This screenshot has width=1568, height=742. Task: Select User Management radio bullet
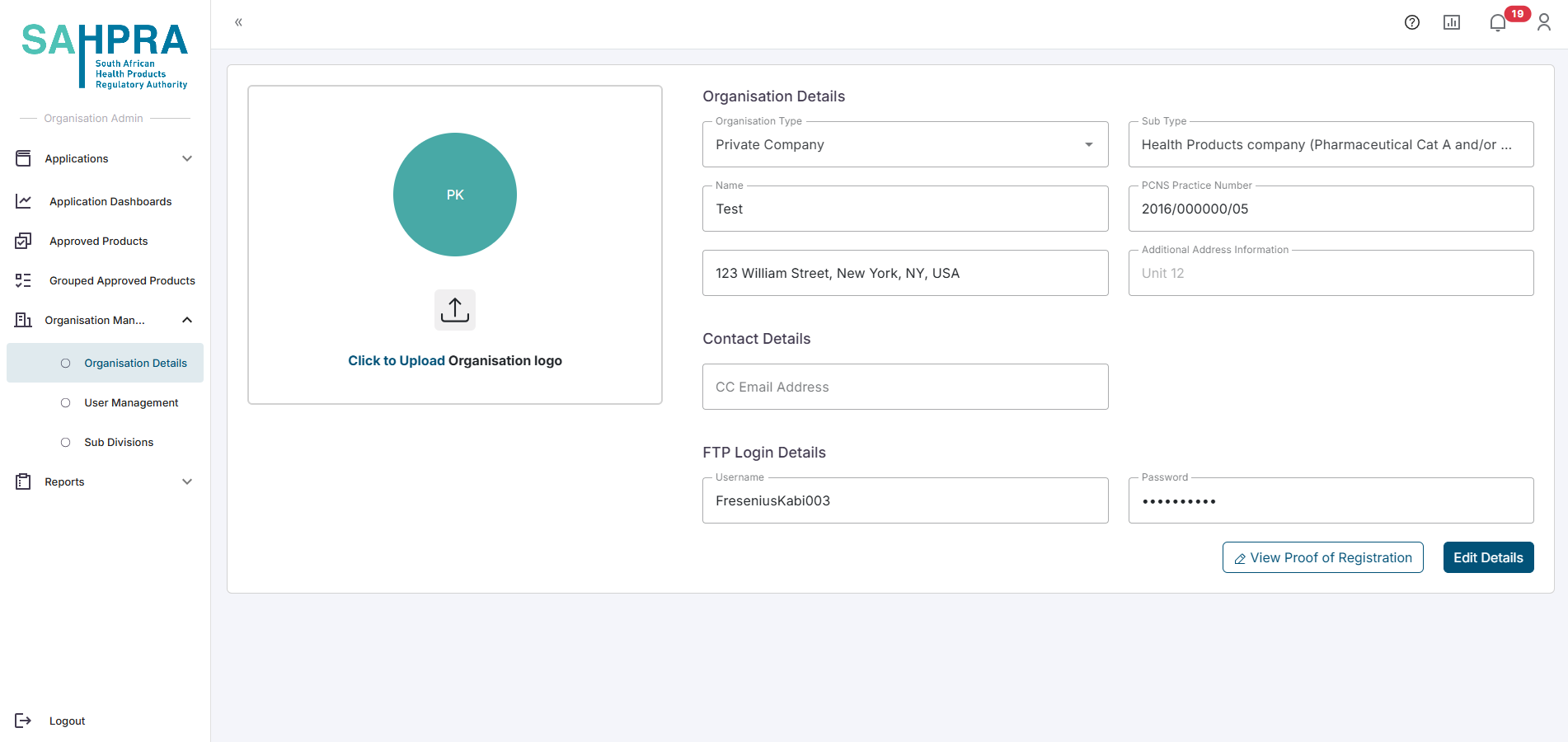66,402
